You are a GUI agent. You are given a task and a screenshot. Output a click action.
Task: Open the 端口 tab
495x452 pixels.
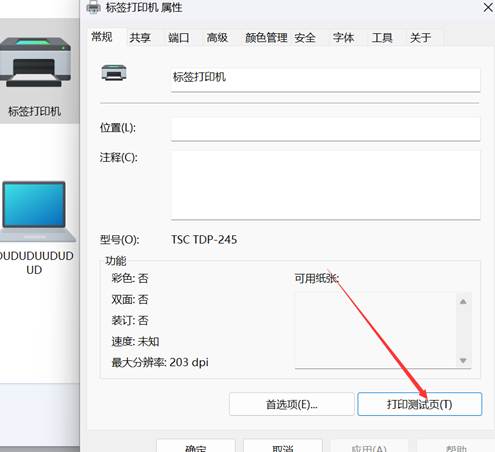[x=179, y=38]
